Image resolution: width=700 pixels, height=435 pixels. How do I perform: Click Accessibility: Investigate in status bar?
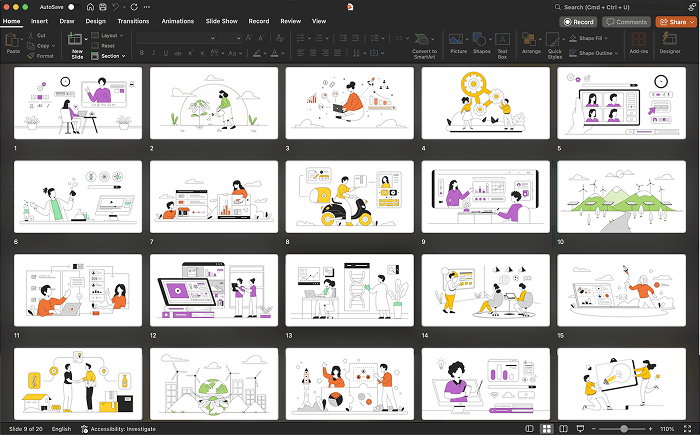point(119,429)
